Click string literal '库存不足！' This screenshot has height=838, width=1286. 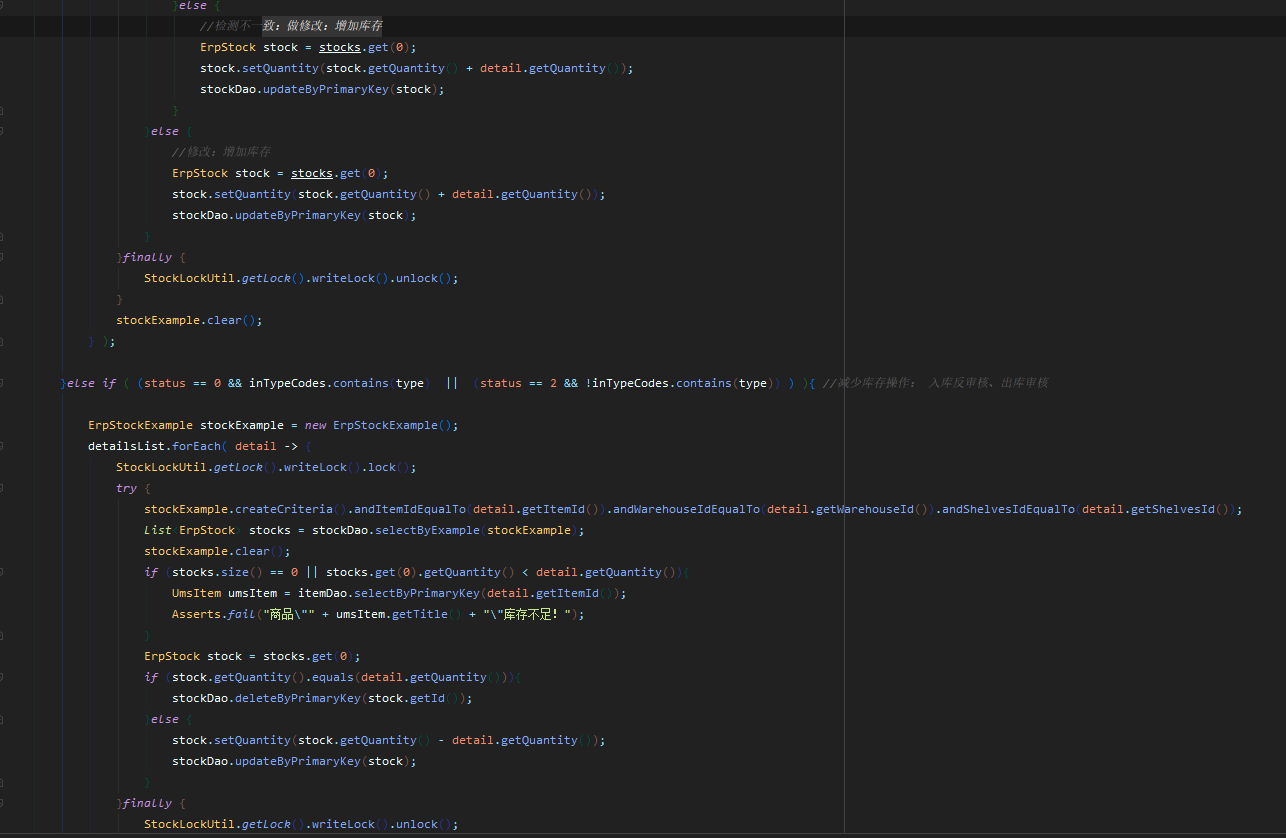(x=529, y=614)
